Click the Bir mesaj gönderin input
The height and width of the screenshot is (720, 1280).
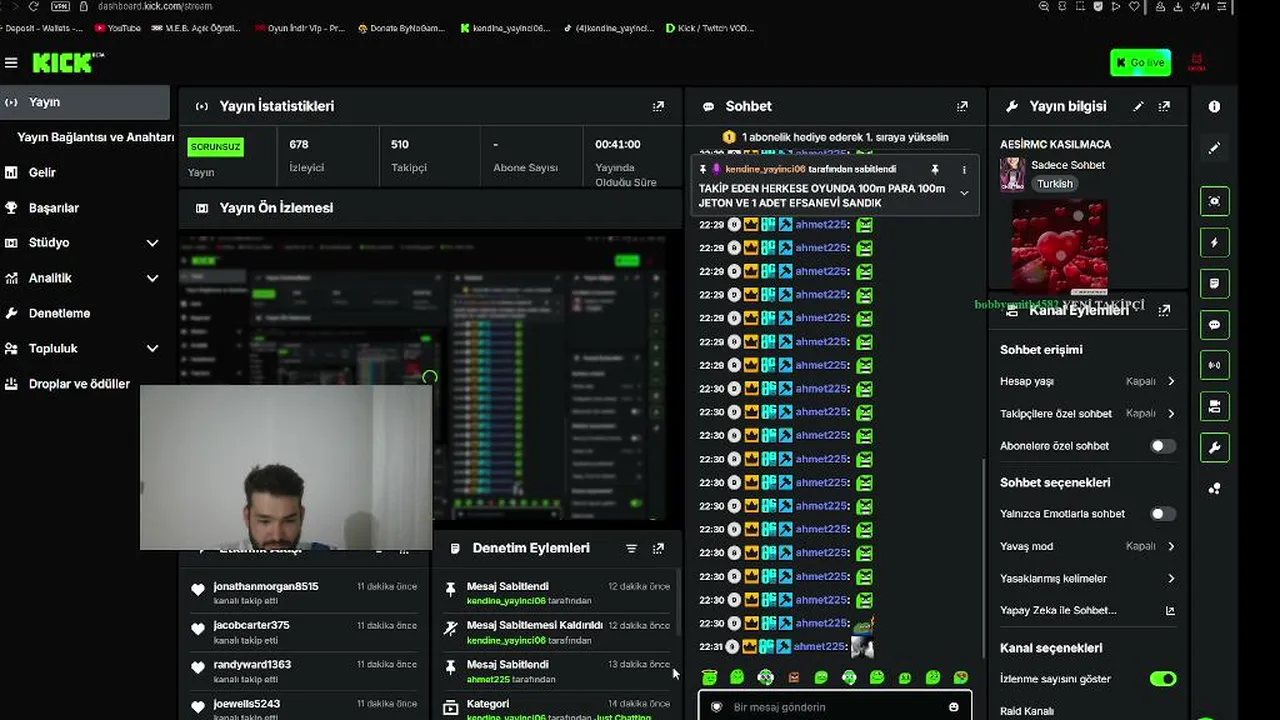tap(835, 707)
